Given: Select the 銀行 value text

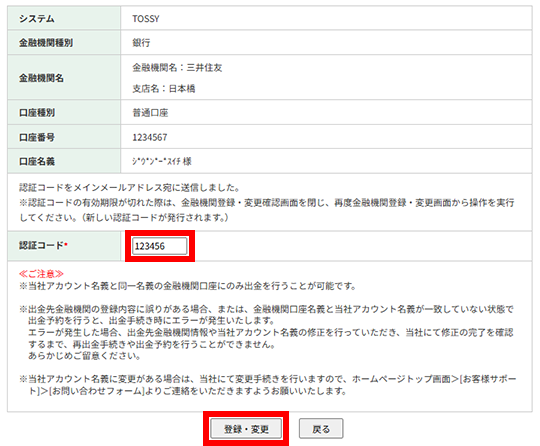Looking at the screenshot, I should point(141,43).
